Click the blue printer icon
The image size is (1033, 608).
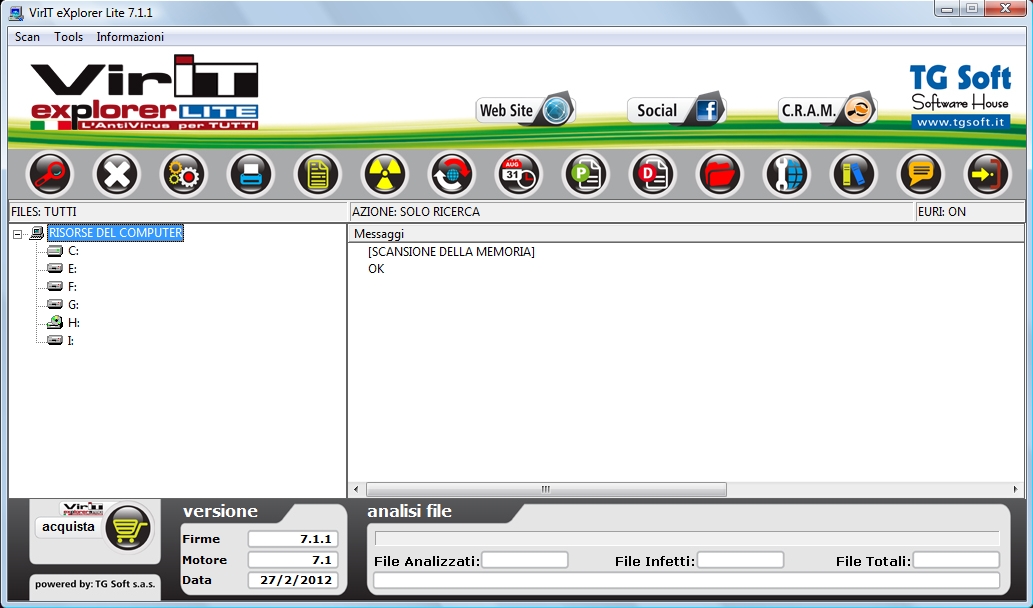tap(250, 175)
